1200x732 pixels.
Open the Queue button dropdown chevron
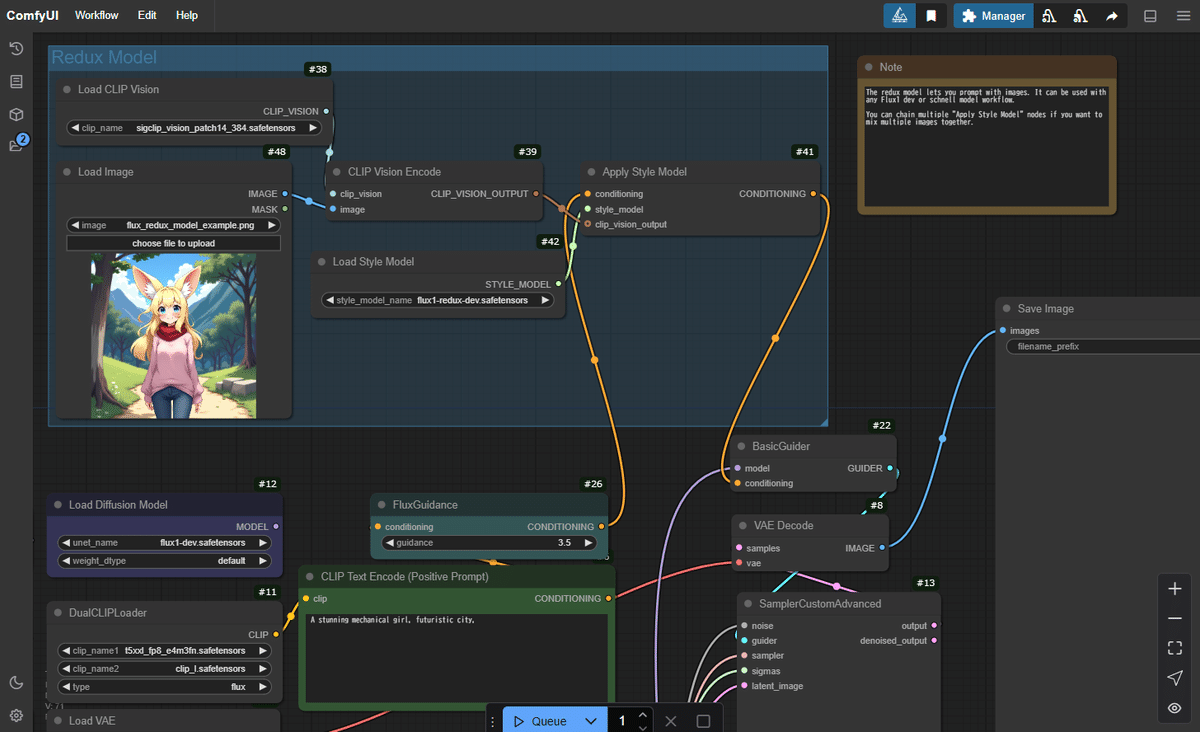point(590,719)
